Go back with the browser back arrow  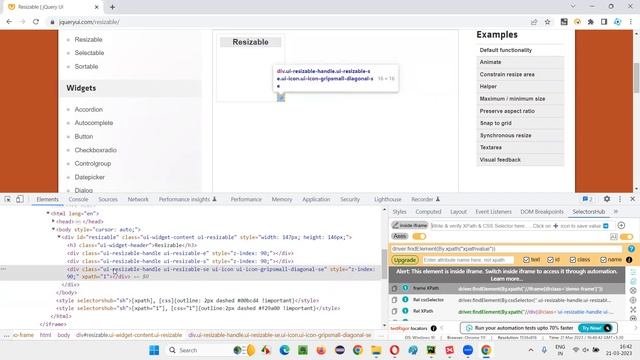(9, 22)
